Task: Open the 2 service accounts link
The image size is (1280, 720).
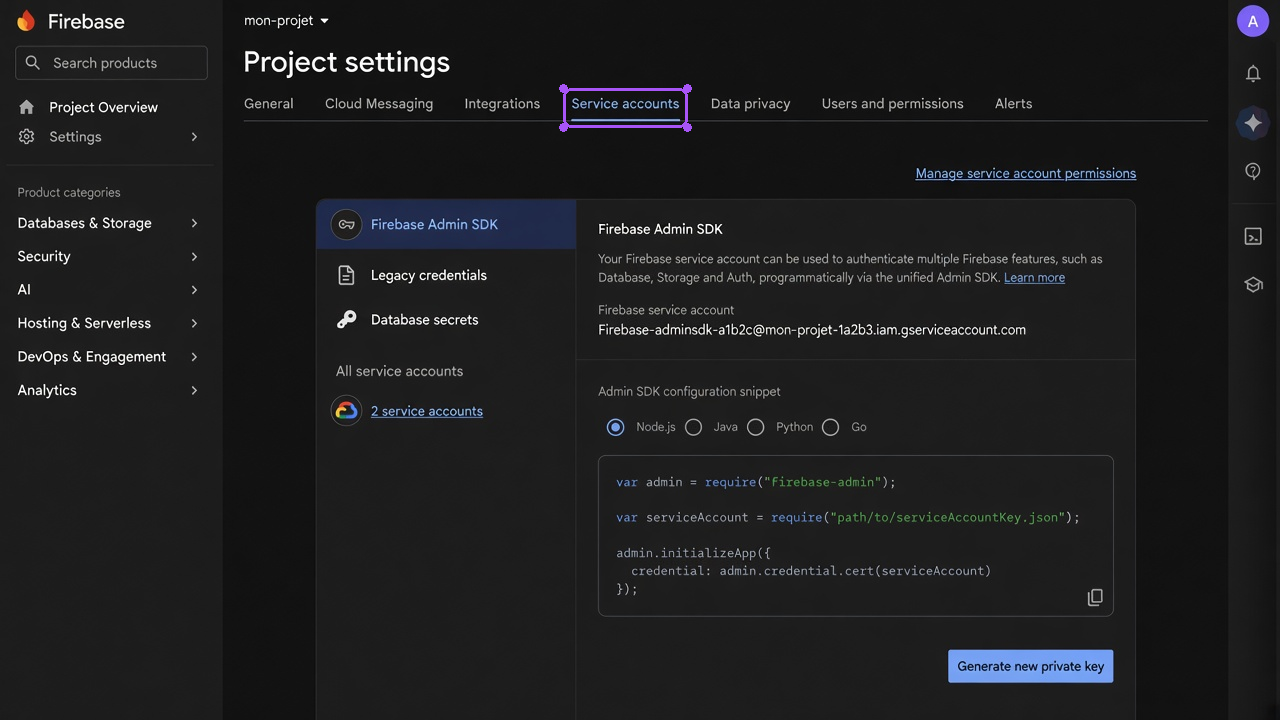Action: tap(427, 411)
